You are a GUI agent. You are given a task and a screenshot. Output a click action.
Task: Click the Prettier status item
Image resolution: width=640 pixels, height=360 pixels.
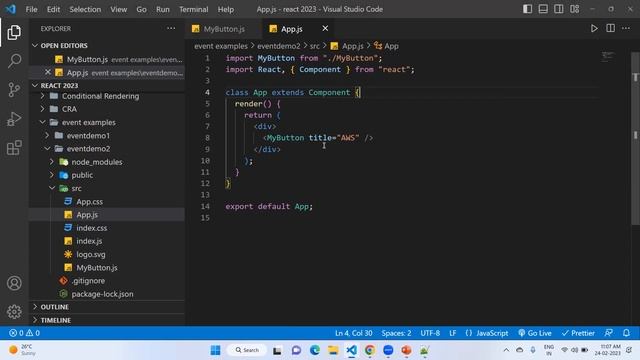[578, 333]
